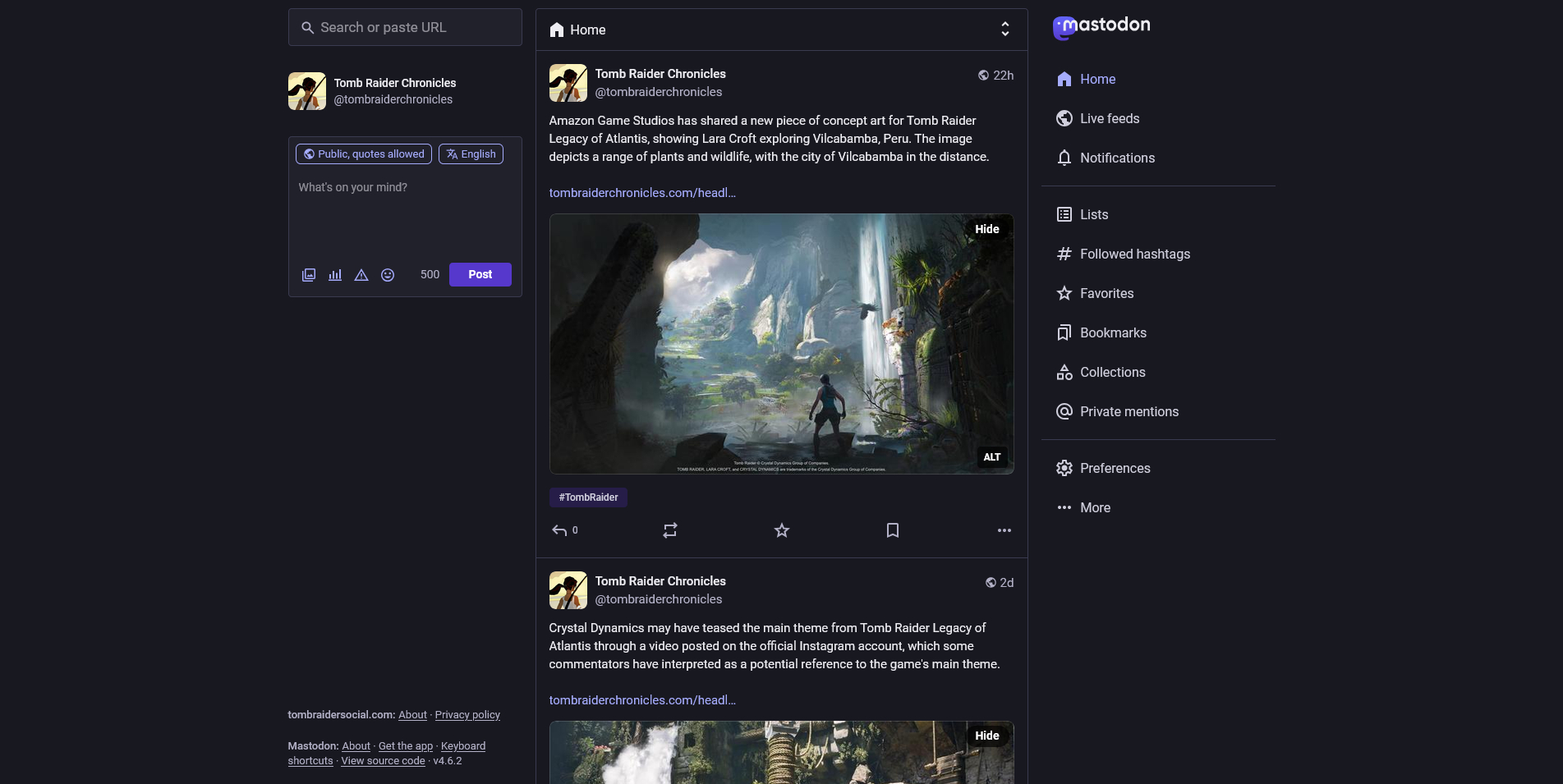The width and height of the screenshot is (1563, 784).
Task: Bookmark the Vilcabamba concept art post
Action: click(x=893, y=530)
